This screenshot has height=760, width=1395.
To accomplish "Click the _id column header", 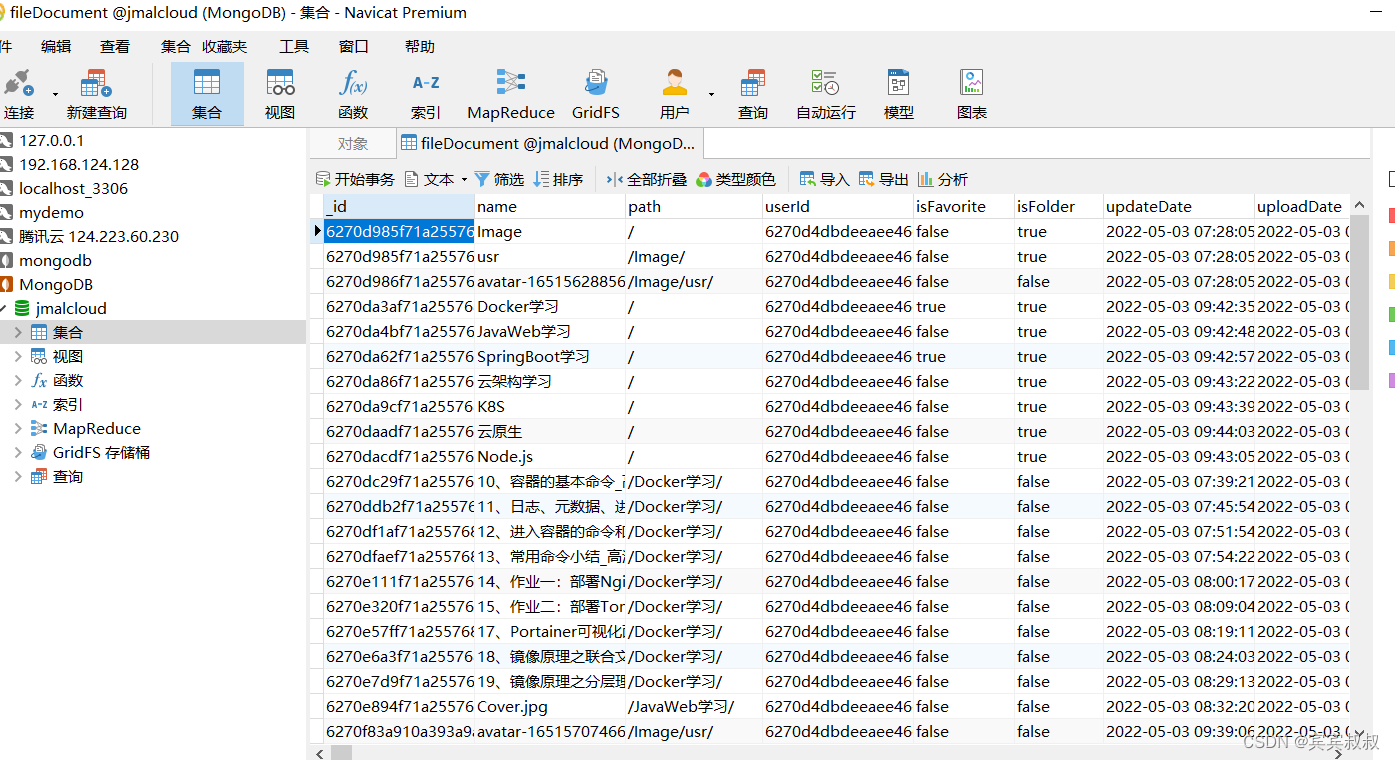I will click(399, 206).
